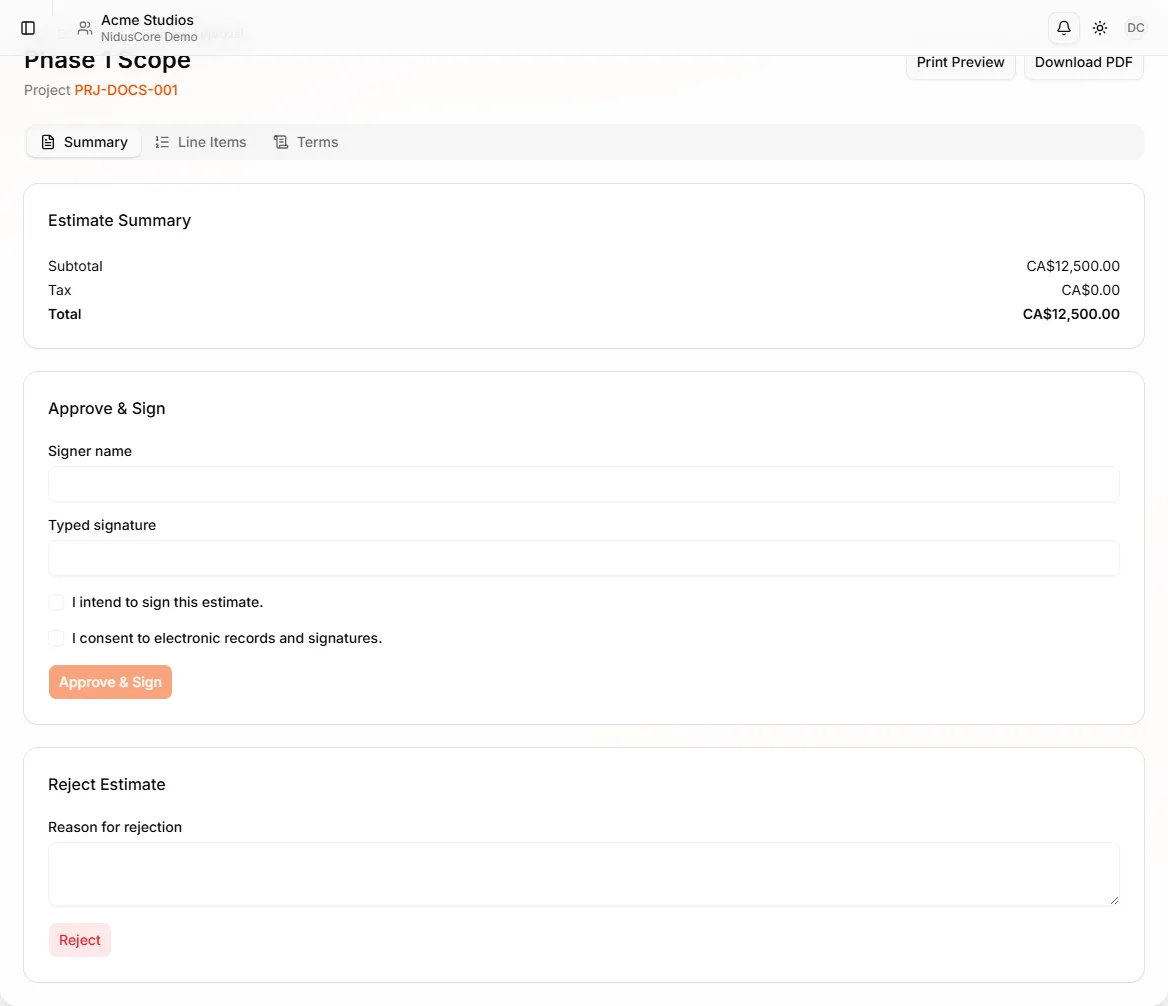Viewport: 1168px width, 1006px height.
Task: Grab the rejection textarea resize handle
Action: [x=1114, y=900]
